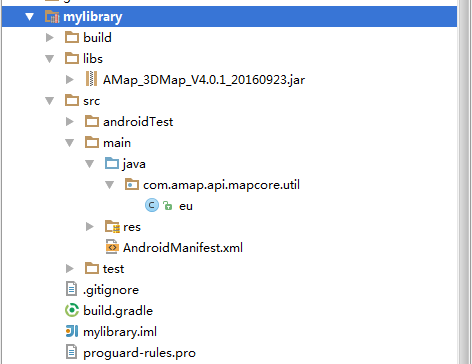Expand the AMap_3DMap jar arrow
Image resolution: width=472 pixels, height=364 pixels.
point(70,79)
